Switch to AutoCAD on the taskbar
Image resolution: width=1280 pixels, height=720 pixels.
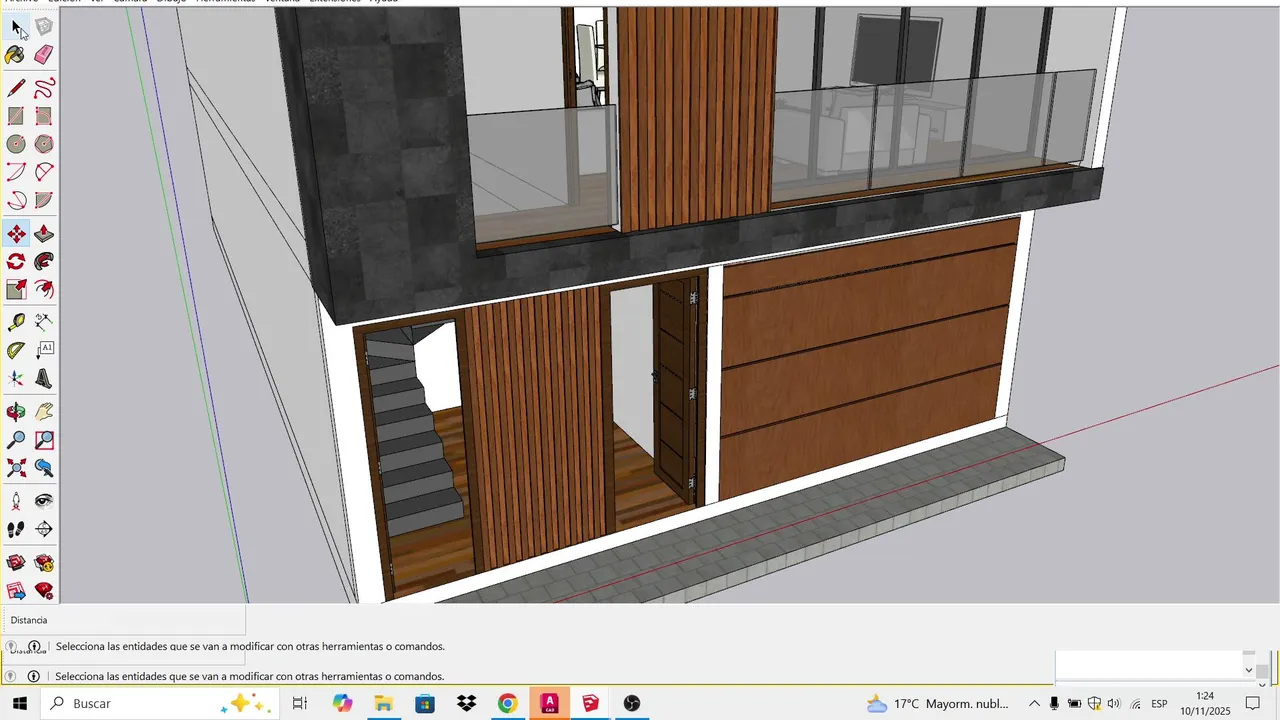(x=549, y=703)
